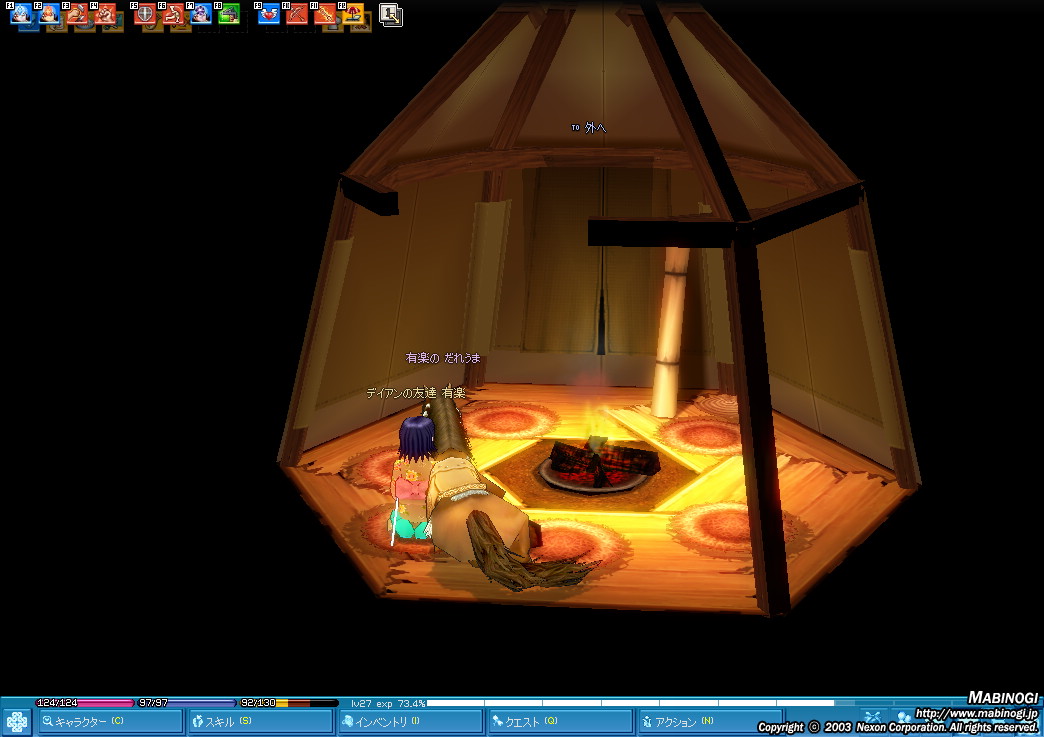This screenshot has width=1044, height=737.
Task: Activate the F5 shield Defense skill
Action: click(x=145, y=13)
